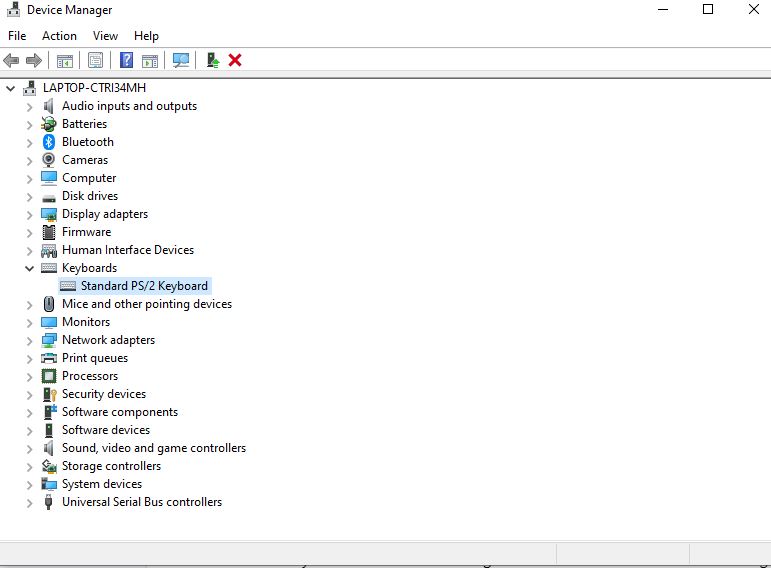The width and height of the screenshot is (771, 568).
Task: Select the Monitors label
Action: coord(86,322)
